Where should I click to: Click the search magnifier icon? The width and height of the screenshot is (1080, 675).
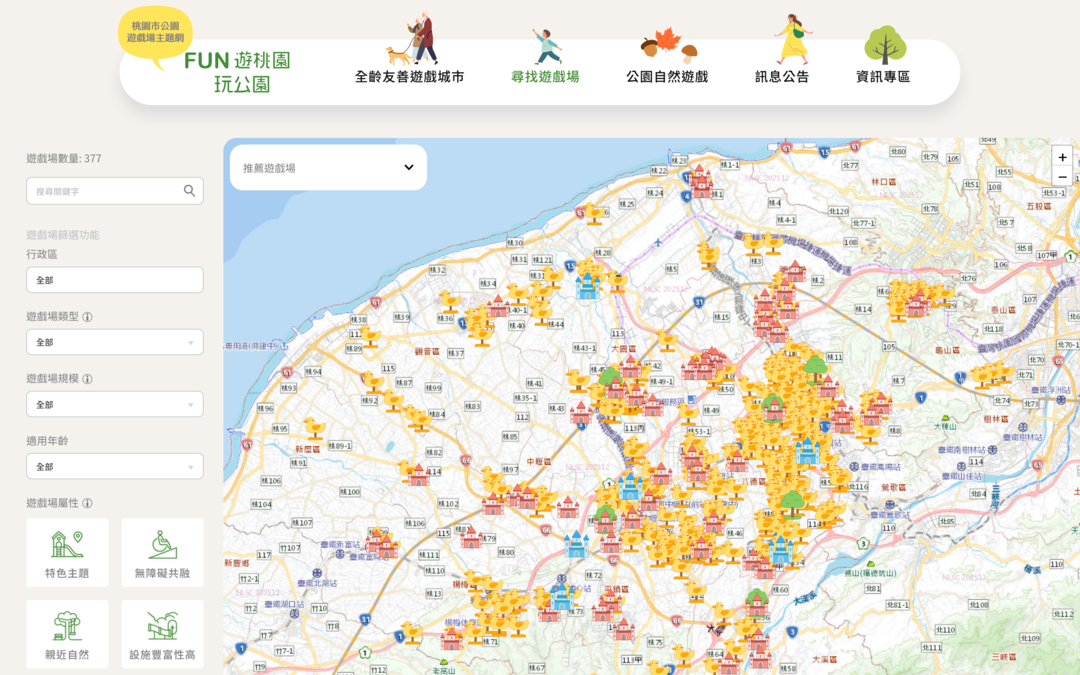pos(189,191)
